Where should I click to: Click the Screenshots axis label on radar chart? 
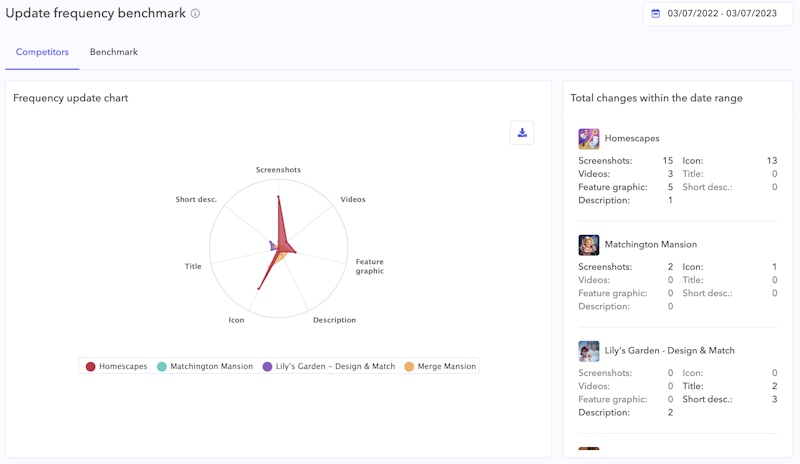[278, 170]
